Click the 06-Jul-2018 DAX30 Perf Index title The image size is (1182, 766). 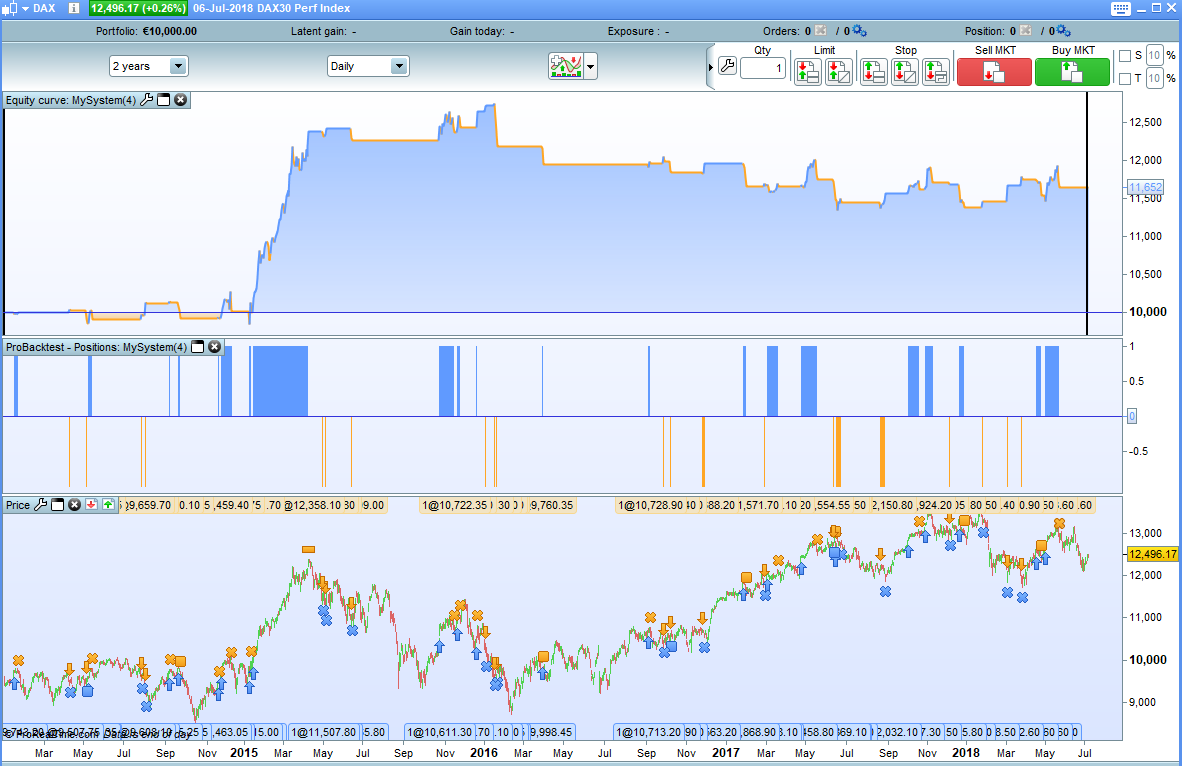tap(271, 8)
